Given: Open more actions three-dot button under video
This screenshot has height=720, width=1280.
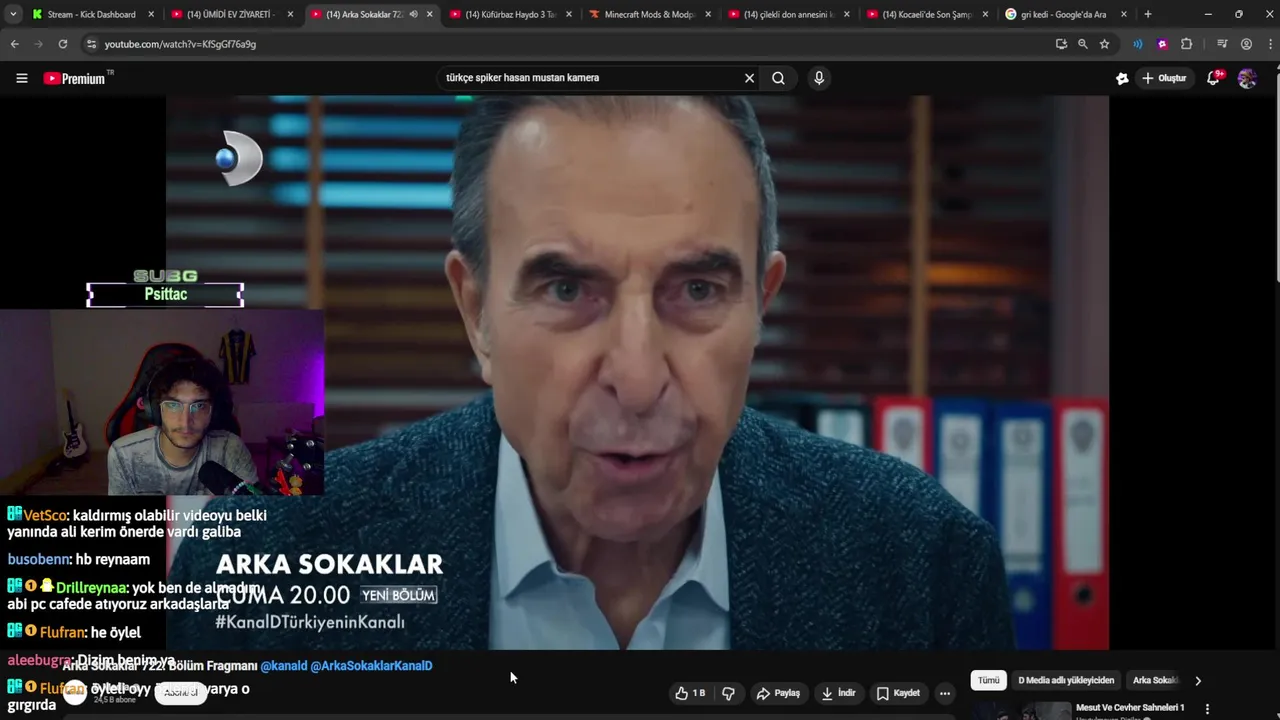Looking at the screenshot, I should tap(944, 693).
